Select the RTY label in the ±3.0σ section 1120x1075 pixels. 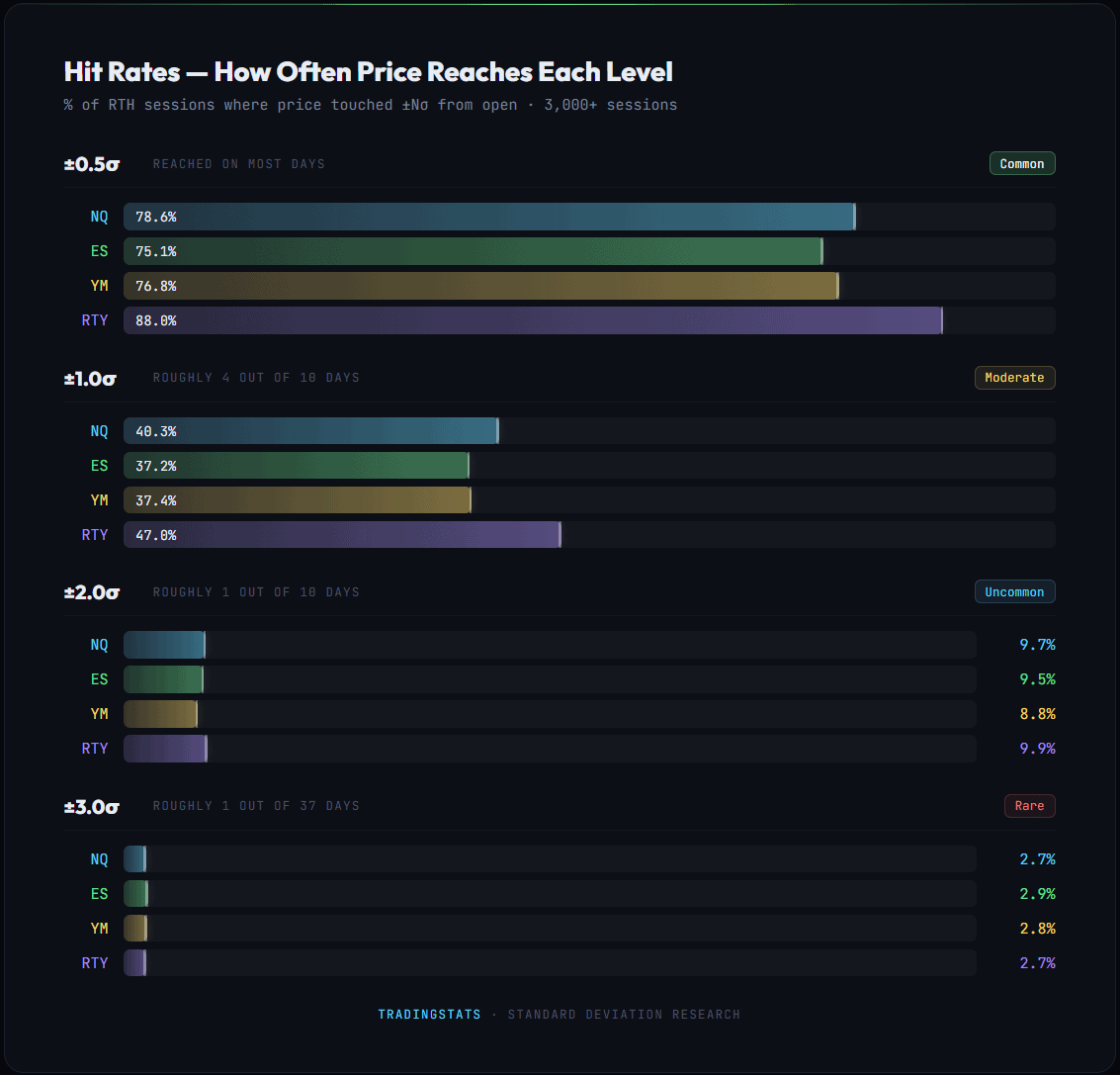click(x=94, y=962)
